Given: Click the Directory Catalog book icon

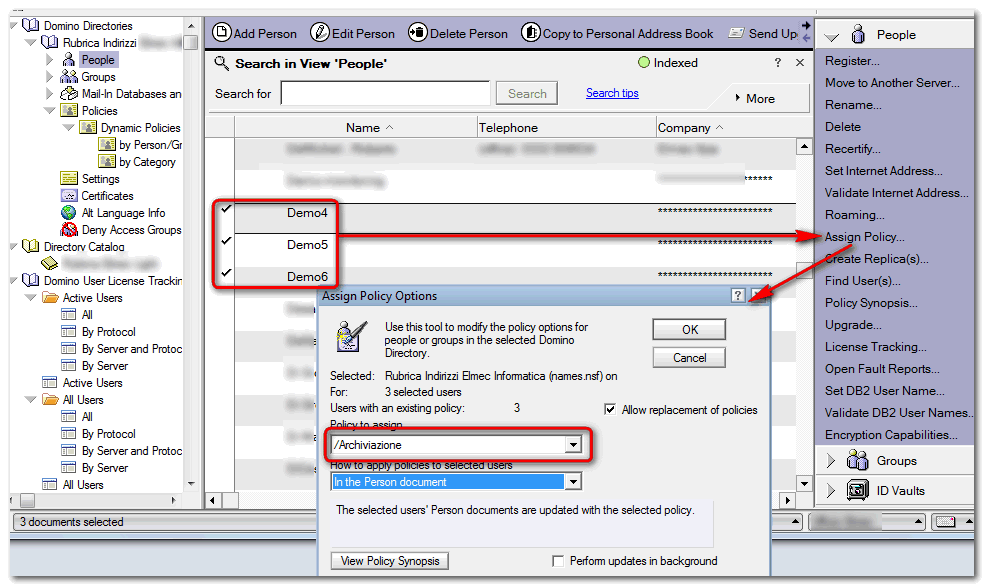Looking at the screenshot, I should (30, 246).
